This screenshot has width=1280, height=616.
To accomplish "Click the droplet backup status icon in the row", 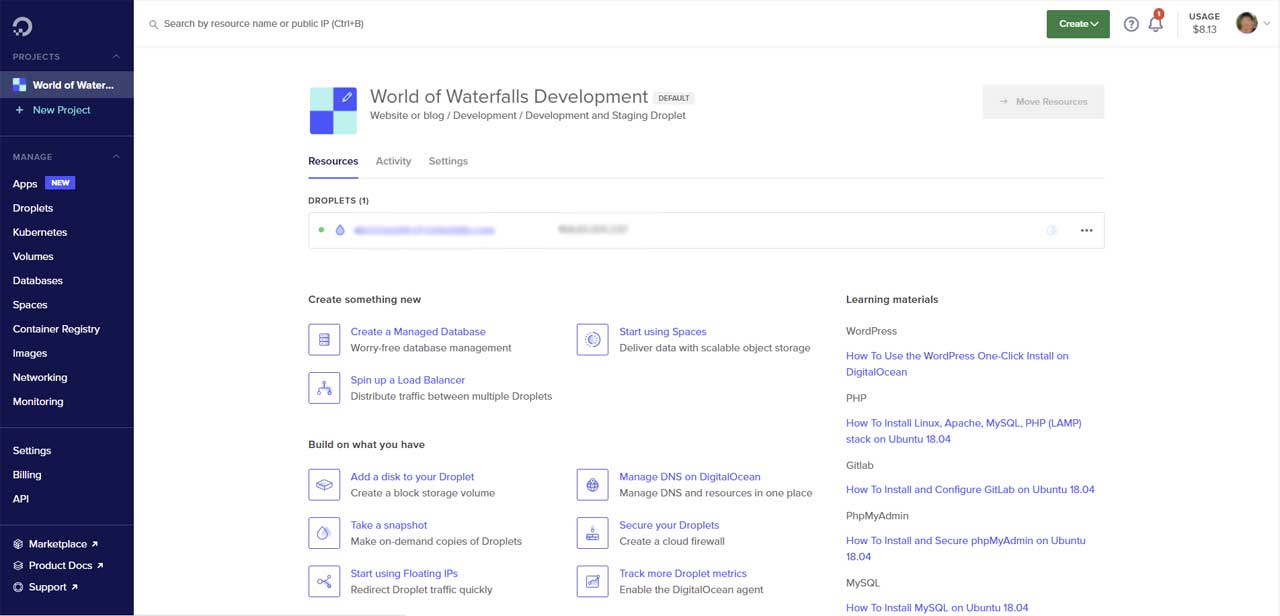I will (x=1051, y=230).
